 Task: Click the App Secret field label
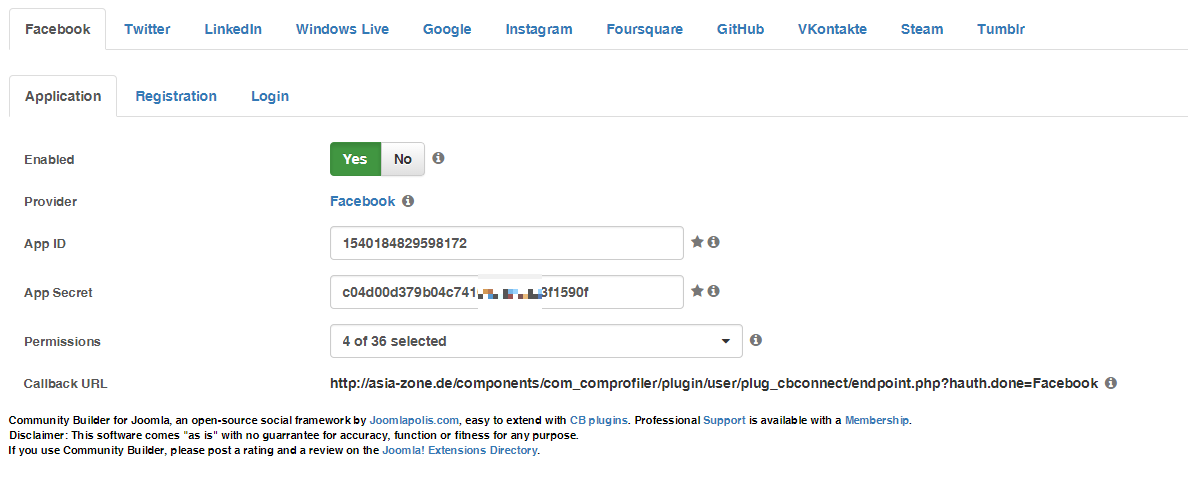58,292
